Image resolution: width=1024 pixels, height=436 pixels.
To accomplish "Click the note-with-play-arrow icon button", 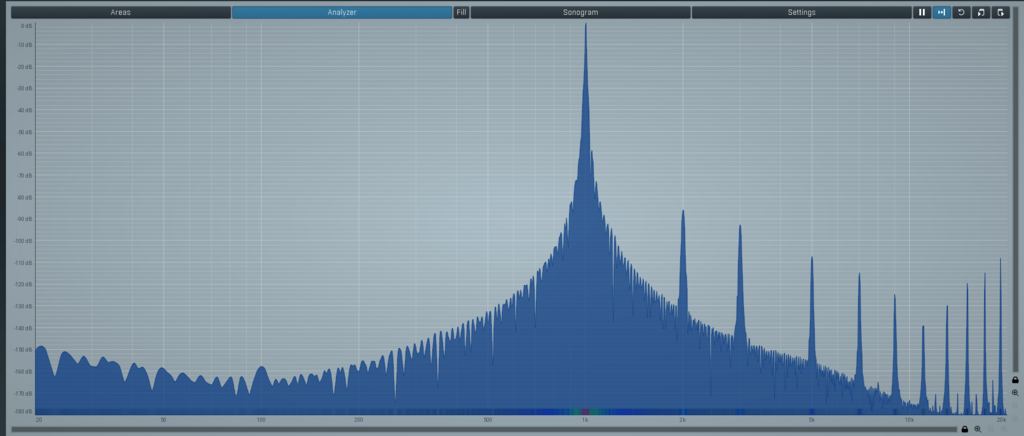I will pos(981,12).
